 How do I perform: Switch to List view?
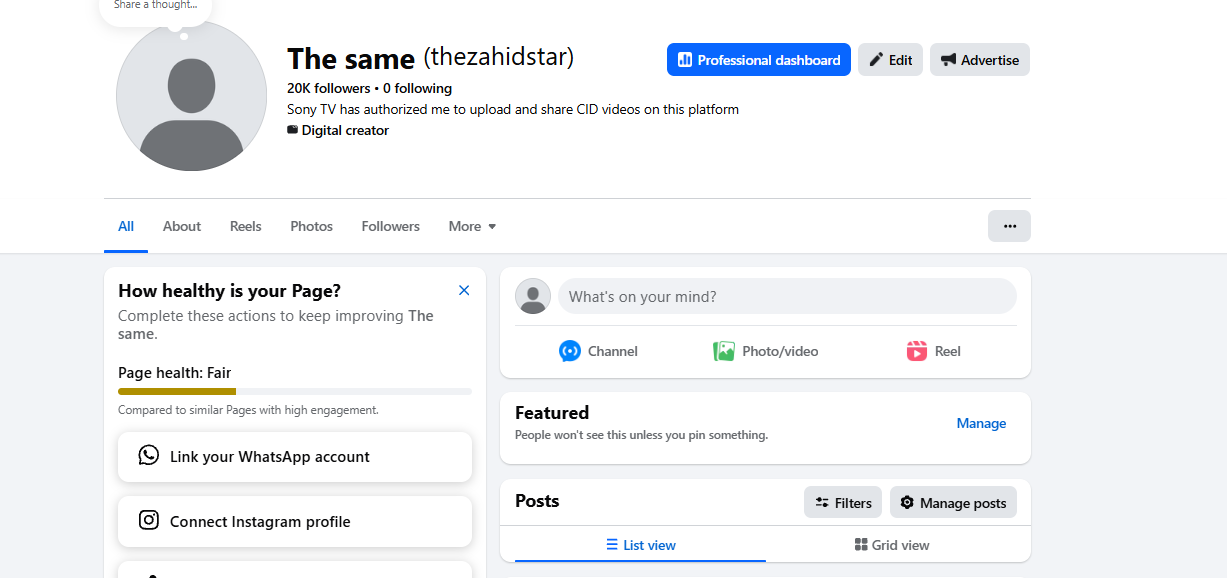[x=640, y=545]
